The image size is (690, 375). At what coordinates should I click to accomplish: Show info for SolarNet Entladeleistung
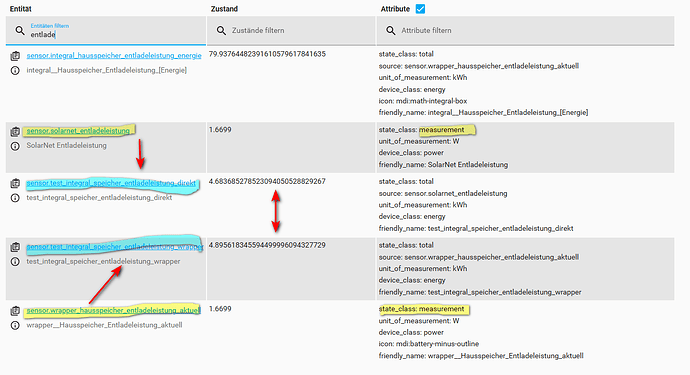point(15,146)
